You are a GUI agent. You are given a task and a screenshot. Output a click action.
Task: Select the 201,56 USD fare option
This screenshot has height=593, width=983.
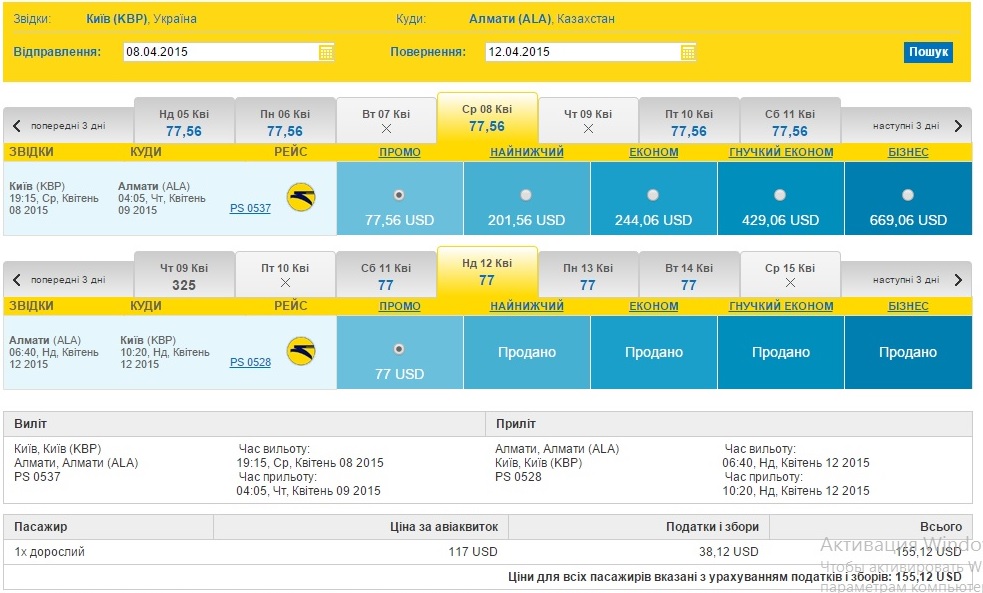tap(526, 195)
